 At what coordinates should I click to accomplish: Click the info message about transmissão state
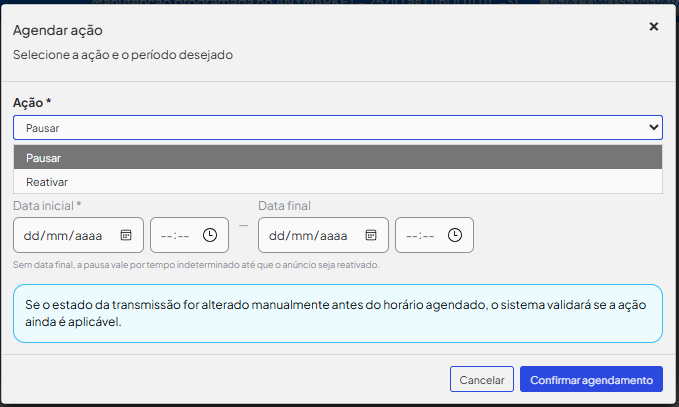pos(338,313)
